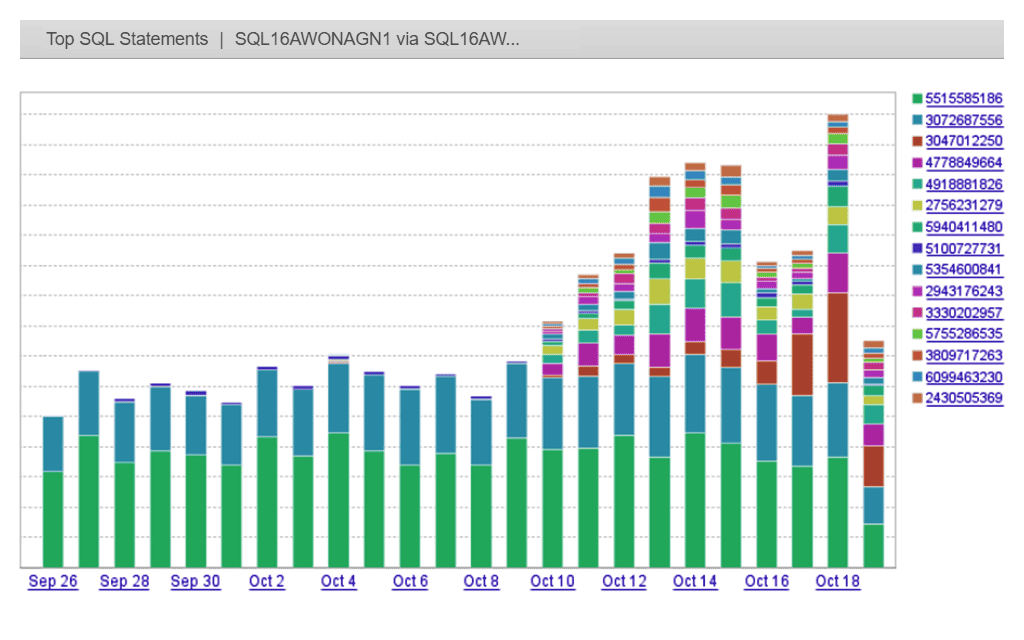This screenshot has height=640, width=1024.
Task: Open the Oct 18 date link
Action: [x=838, y=581]
